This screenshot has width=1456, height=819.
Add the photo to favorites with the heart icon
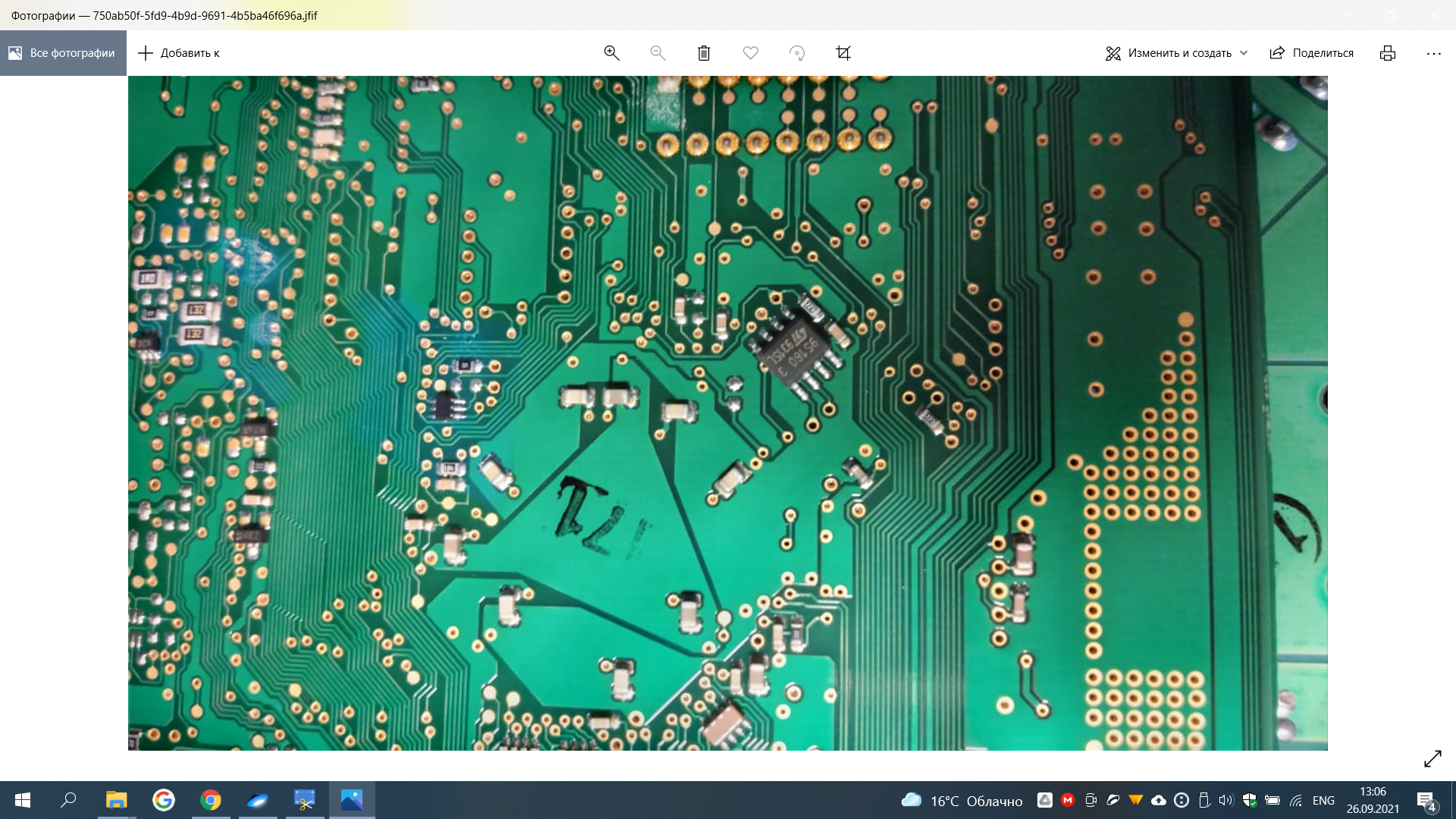point(750,53)
